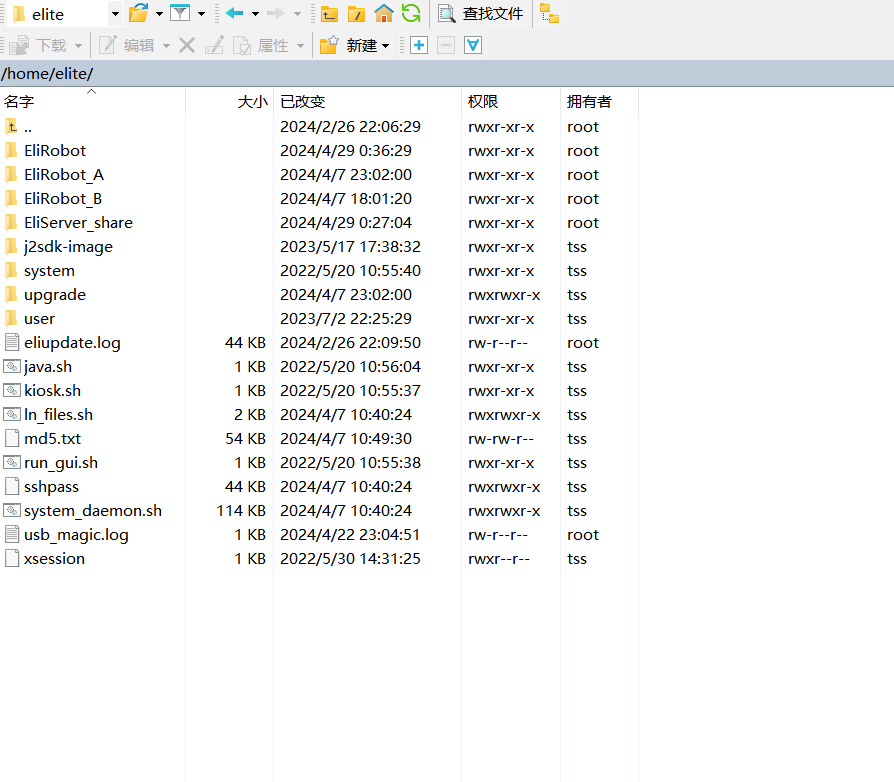Click the filter files funnel icon
This screenshot has height=782, width=894.
pyautogui.click(x=180, y=13)
